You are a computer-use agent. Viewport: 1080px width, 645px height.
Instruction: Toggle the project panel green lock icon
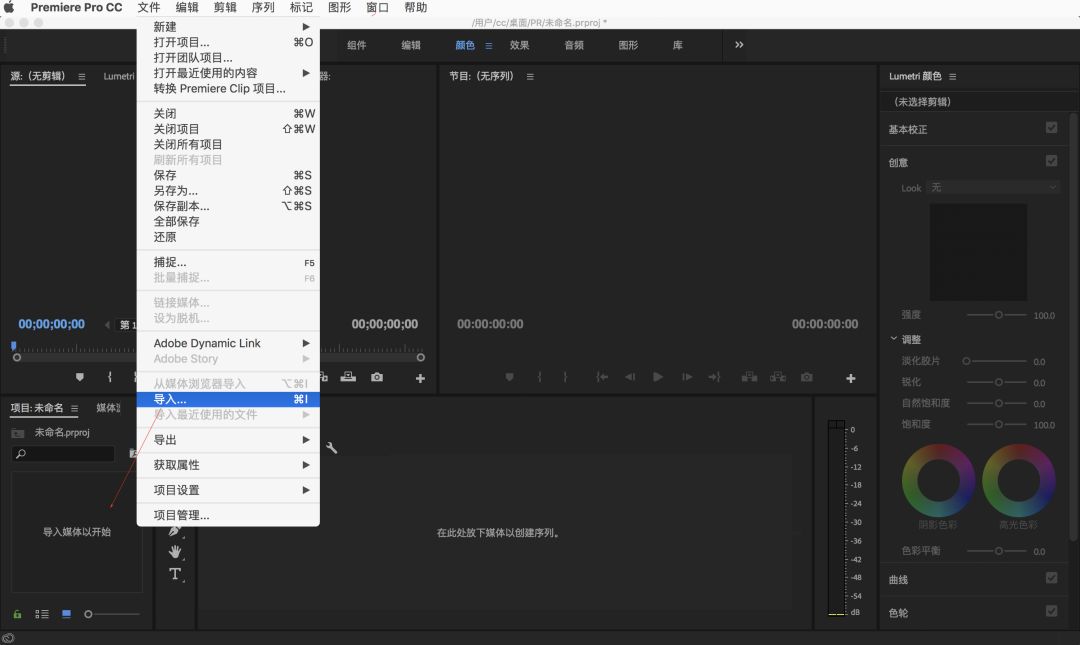pyautogui.click(x=17, y=614)
